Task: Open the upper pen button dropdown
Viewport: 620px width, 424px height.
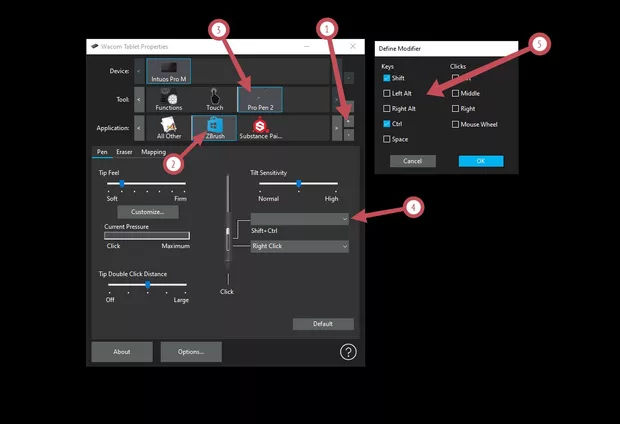Action: [x=300, y=219]
